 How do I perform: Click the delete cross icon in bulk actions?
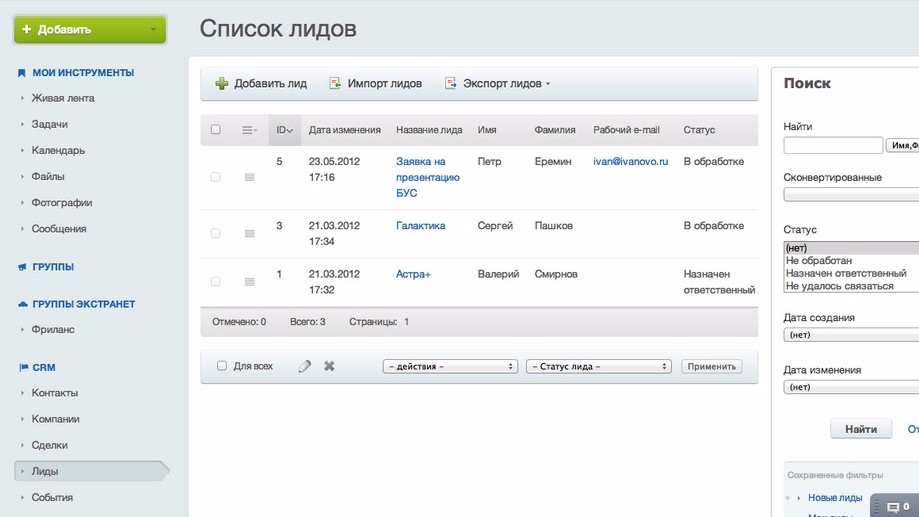329,366
